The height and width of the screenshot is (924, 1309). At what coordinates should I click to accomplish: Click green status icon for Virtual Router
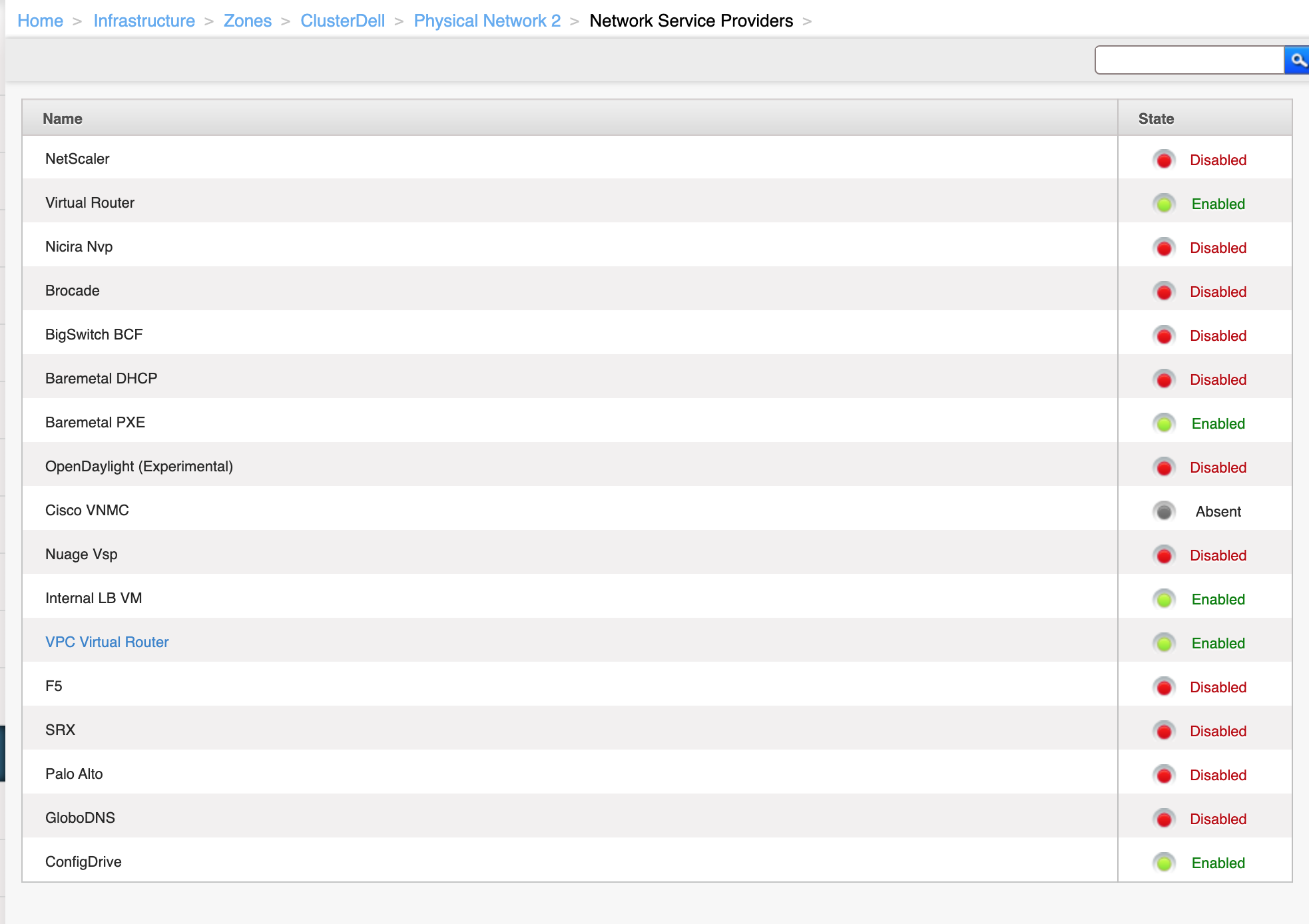[x=1164, y=204]
